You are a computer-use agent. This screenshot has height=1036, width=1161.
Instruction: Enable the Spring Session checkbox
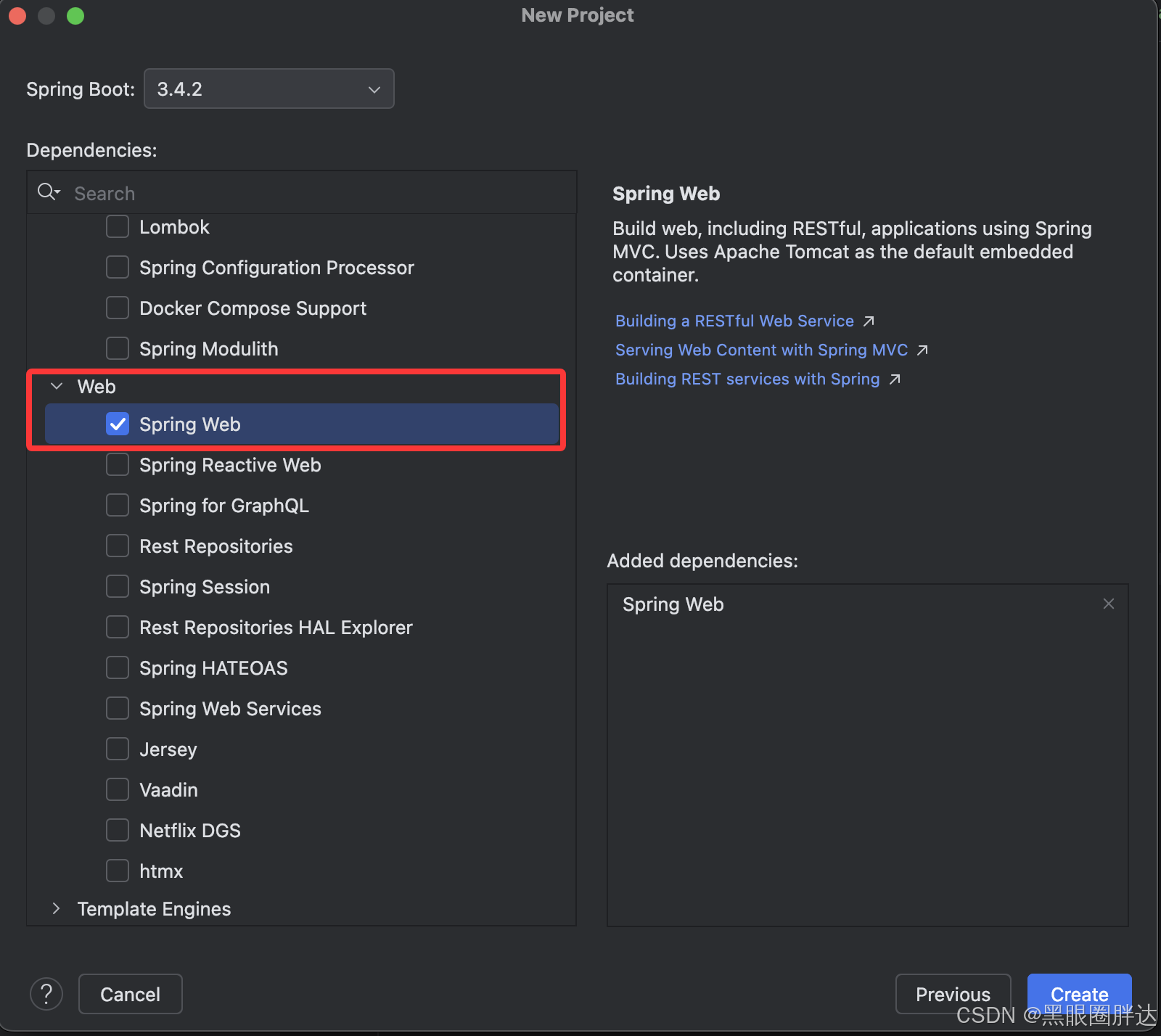[x=118, y=586]
